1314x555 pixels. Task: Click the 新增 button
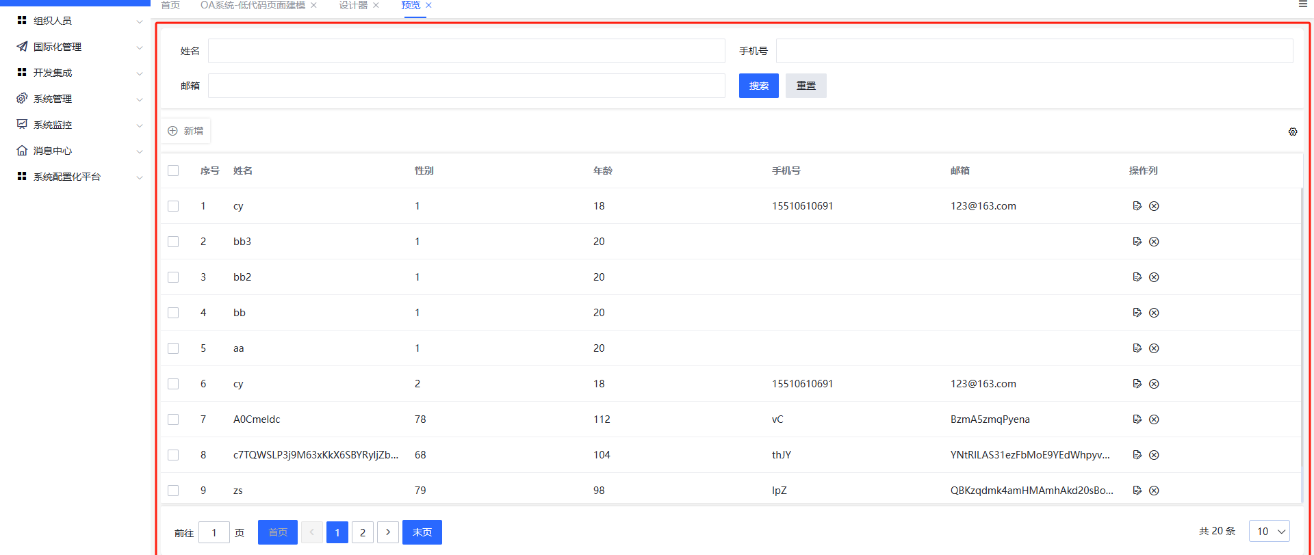click(186, 131)
